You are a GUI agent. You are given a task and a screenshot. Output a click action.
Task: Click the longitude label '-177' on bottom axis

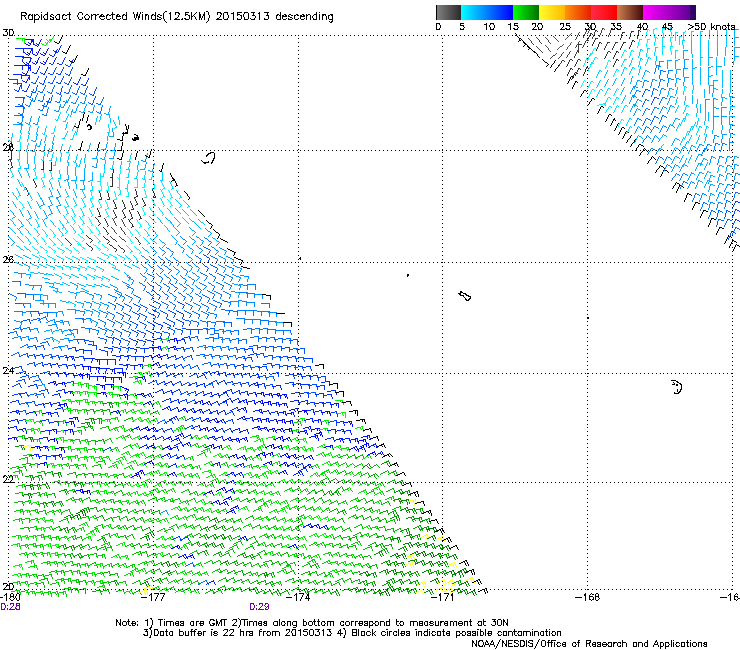153,597
